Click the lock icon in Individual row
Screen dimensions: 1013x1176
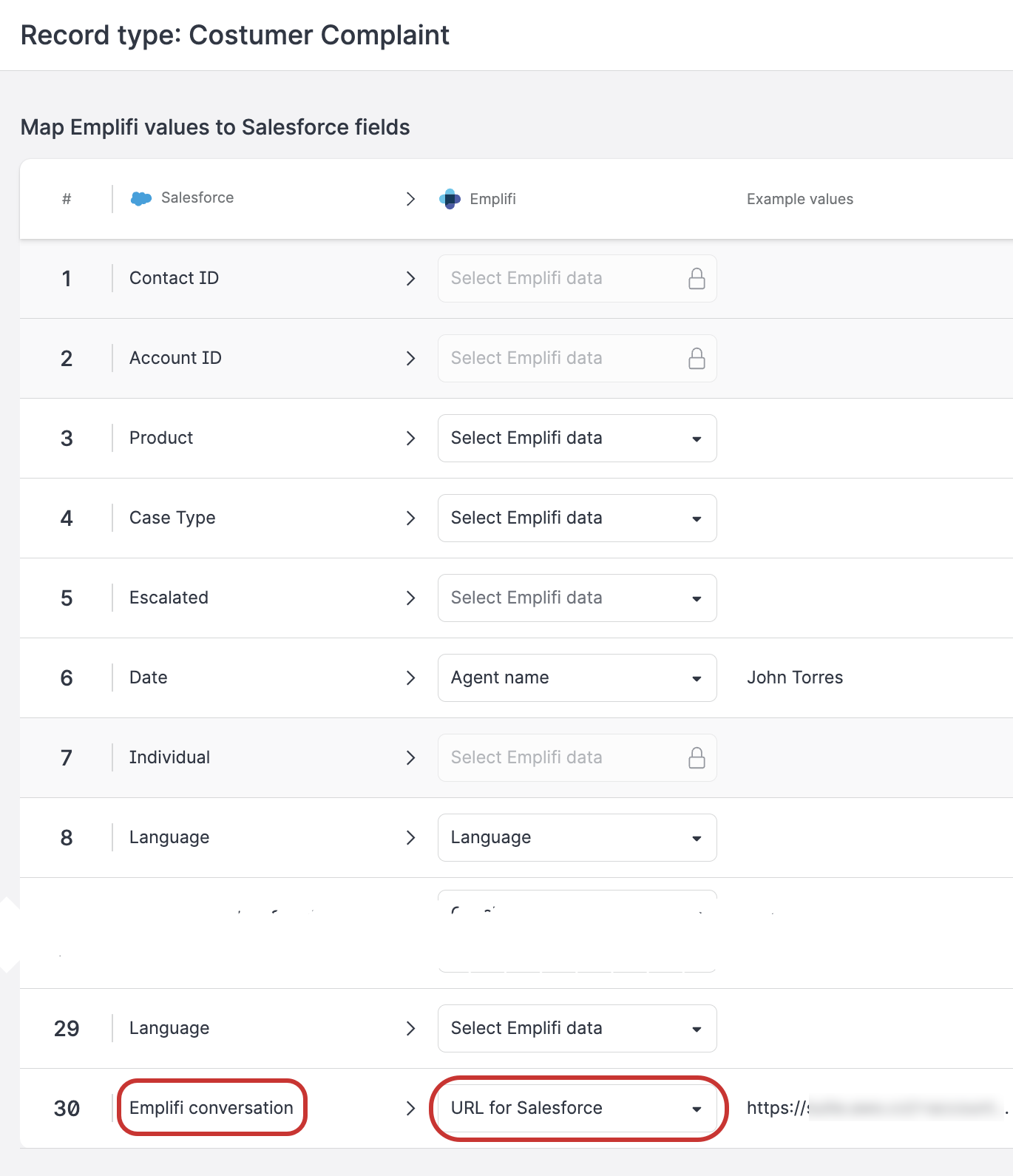click(697, 758)
